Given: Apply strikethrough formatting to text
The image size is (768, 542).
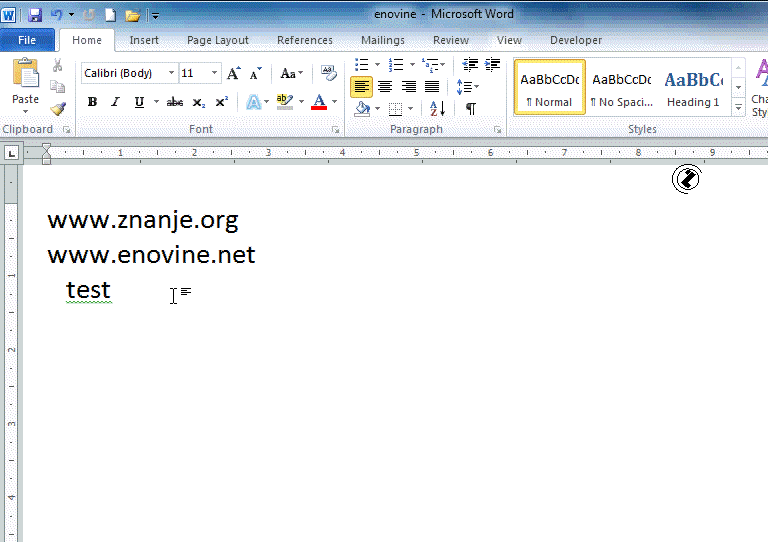Looking at the screenshot, I should tap(175, 102).
